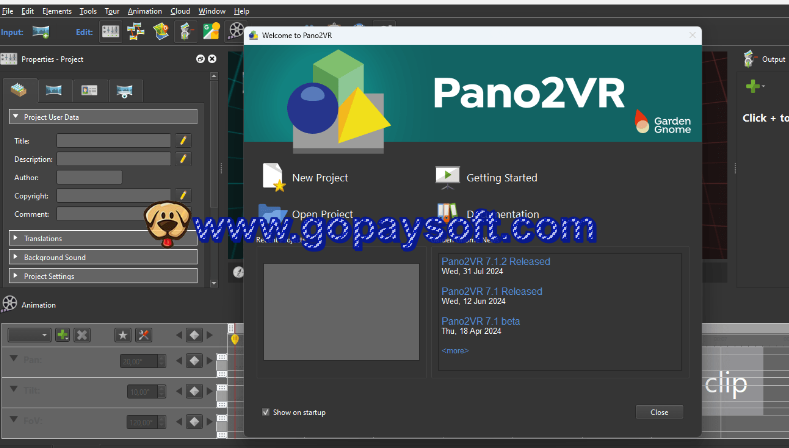Collapse the Project User Data section
Viewport: 789px width, 448px height.
tap(16, 117)
